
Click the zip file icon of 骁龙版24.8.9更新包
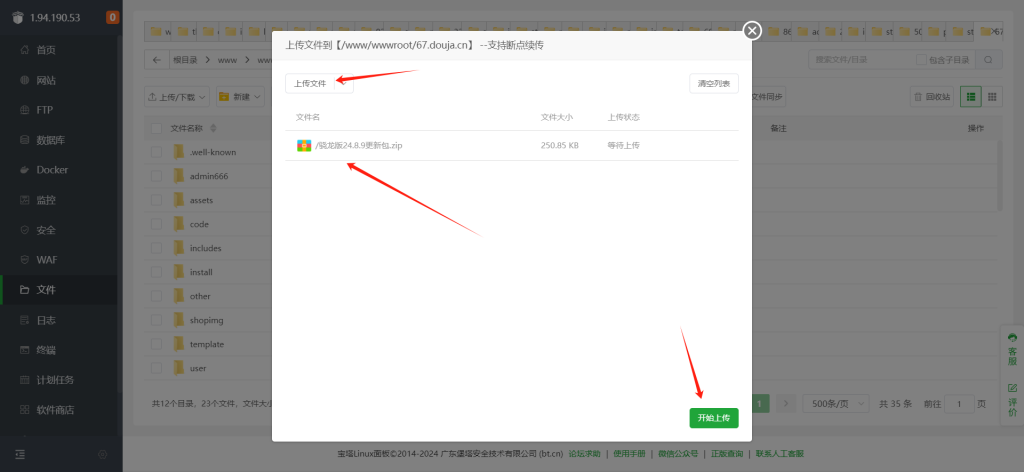(304, 146)
